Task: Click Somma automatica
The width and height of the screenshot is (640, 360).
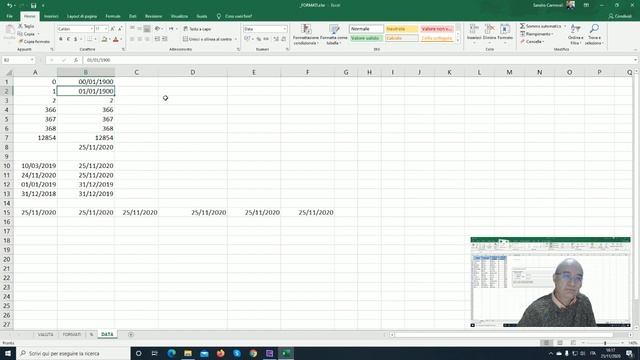Action: [541, 26]
